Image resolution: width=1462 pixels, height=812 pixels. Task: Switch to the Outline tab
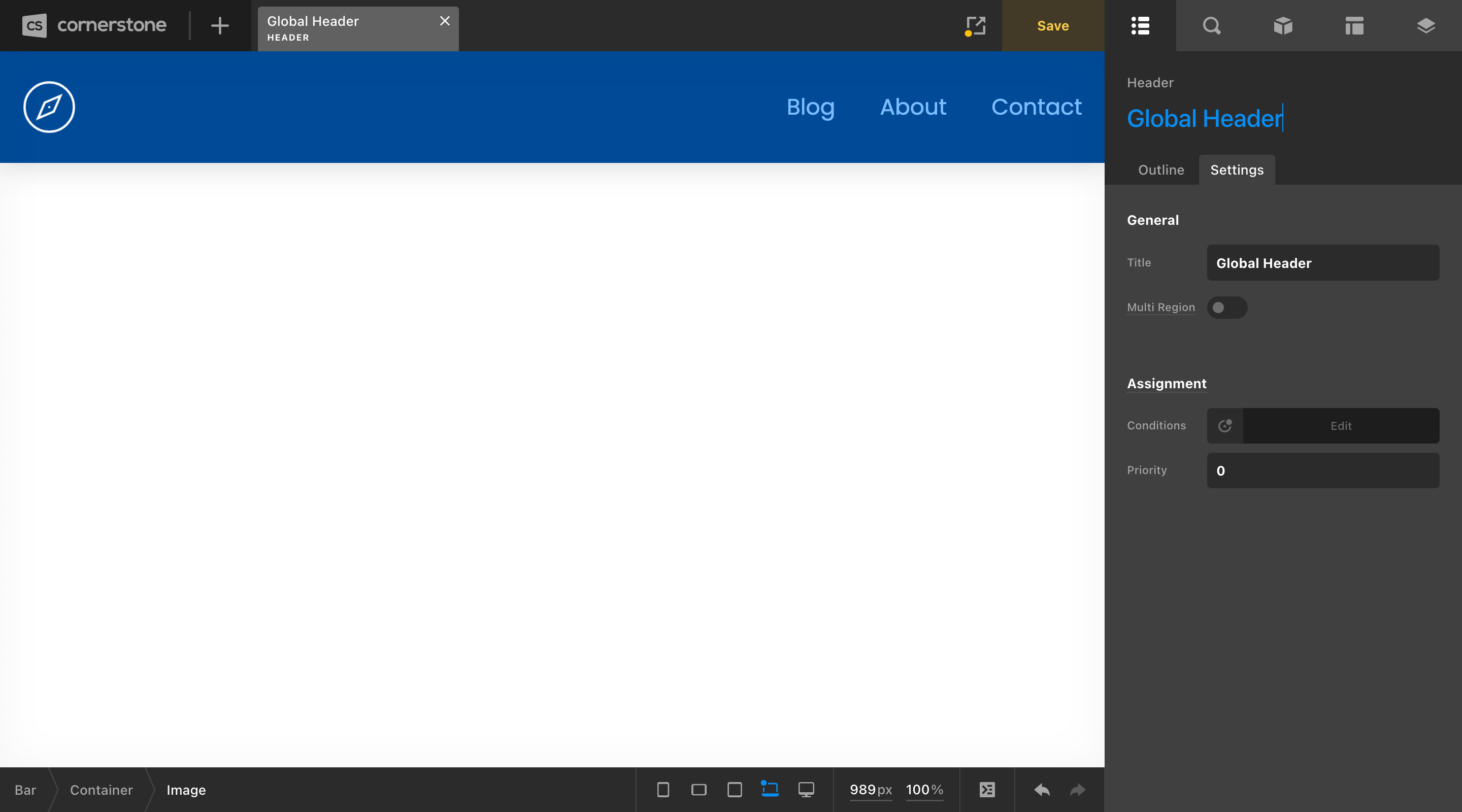pos(1160,170)
